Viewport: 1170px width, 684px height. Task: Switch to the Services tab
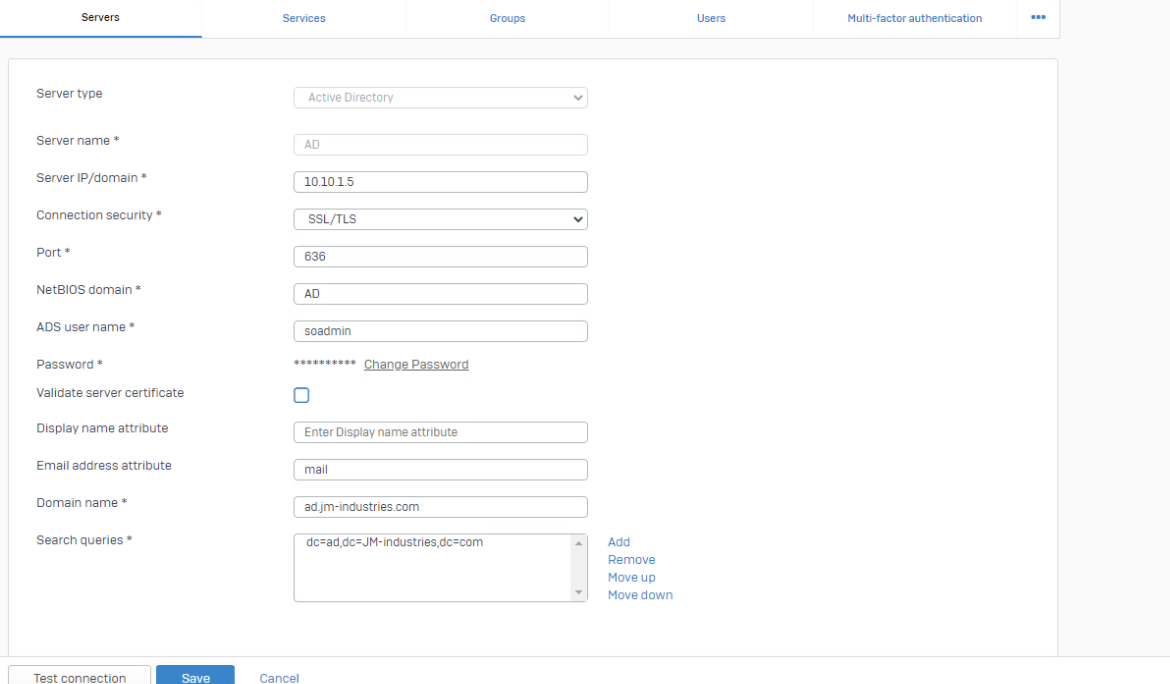tap(304, 18)
